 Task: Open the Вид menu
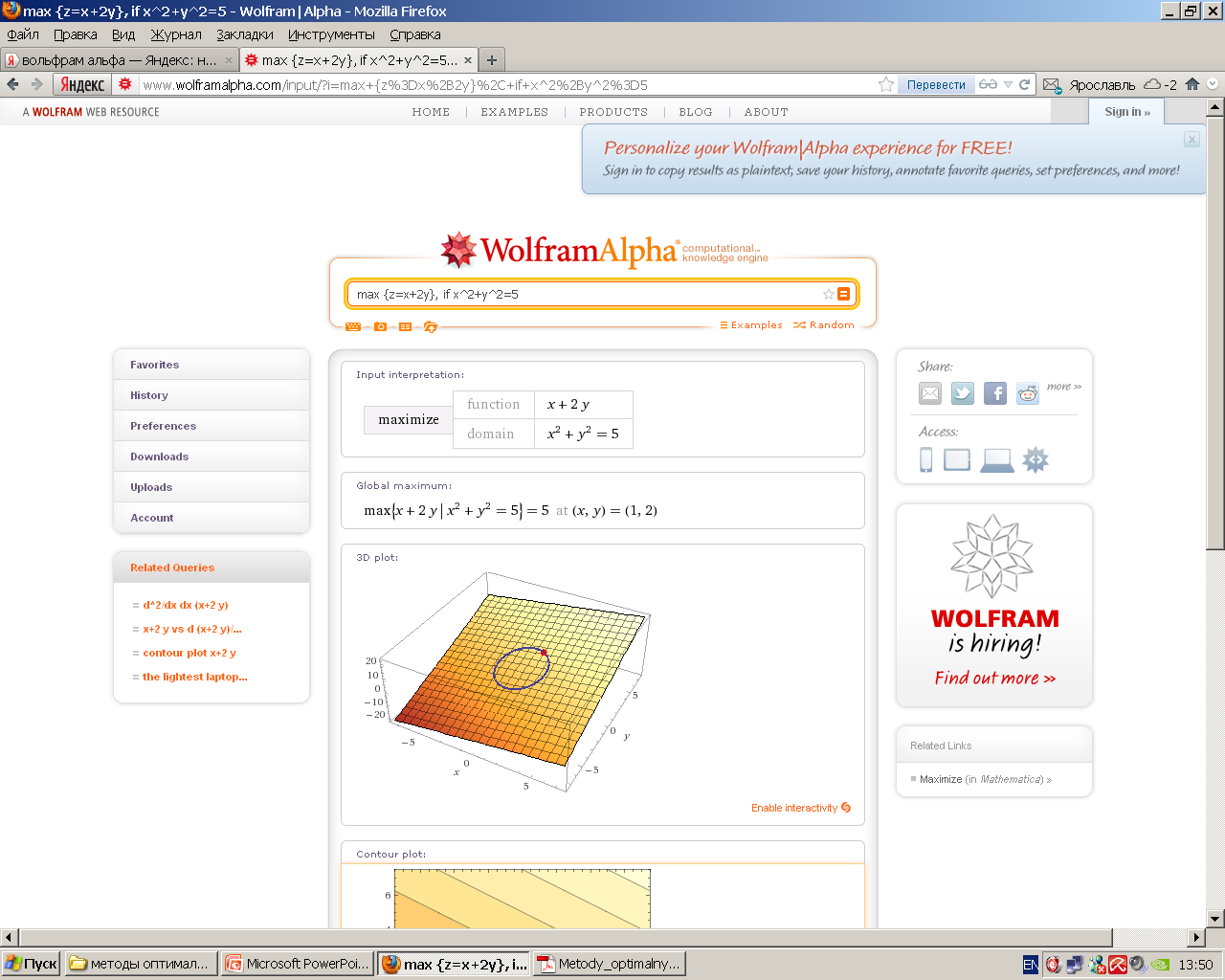point(123,34)
